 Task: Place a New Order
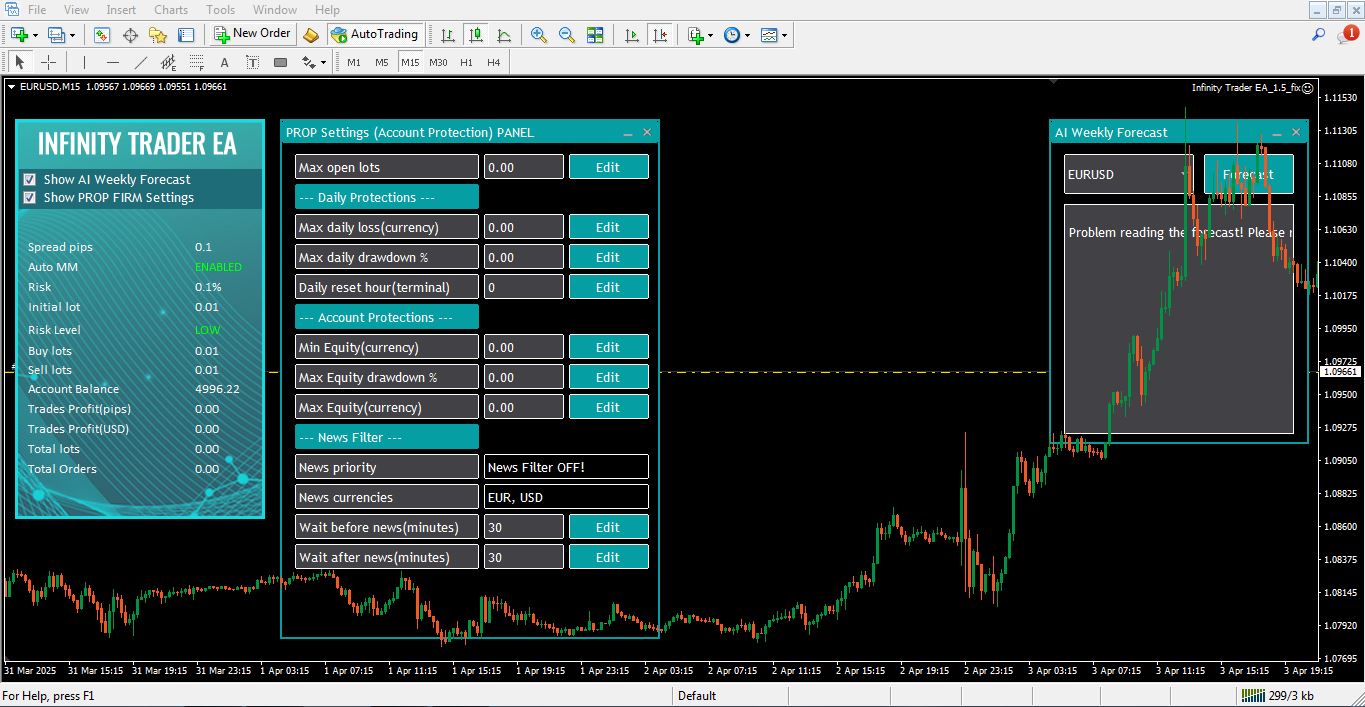click(x=252, y=33)
